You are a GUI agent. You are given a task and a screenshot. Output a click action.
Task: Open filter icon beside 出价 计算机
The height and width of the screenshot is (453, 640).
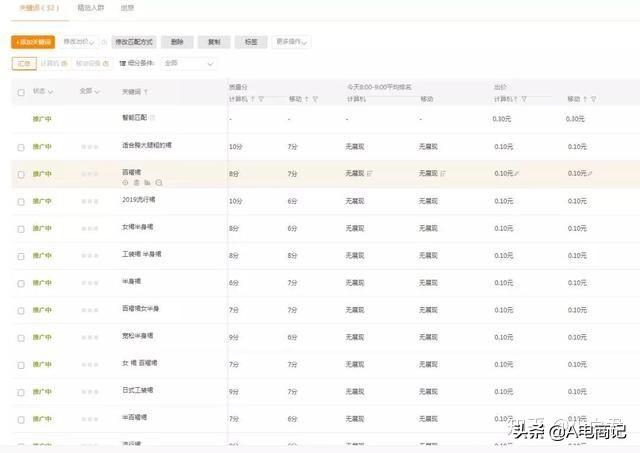(x=524, y=99)
